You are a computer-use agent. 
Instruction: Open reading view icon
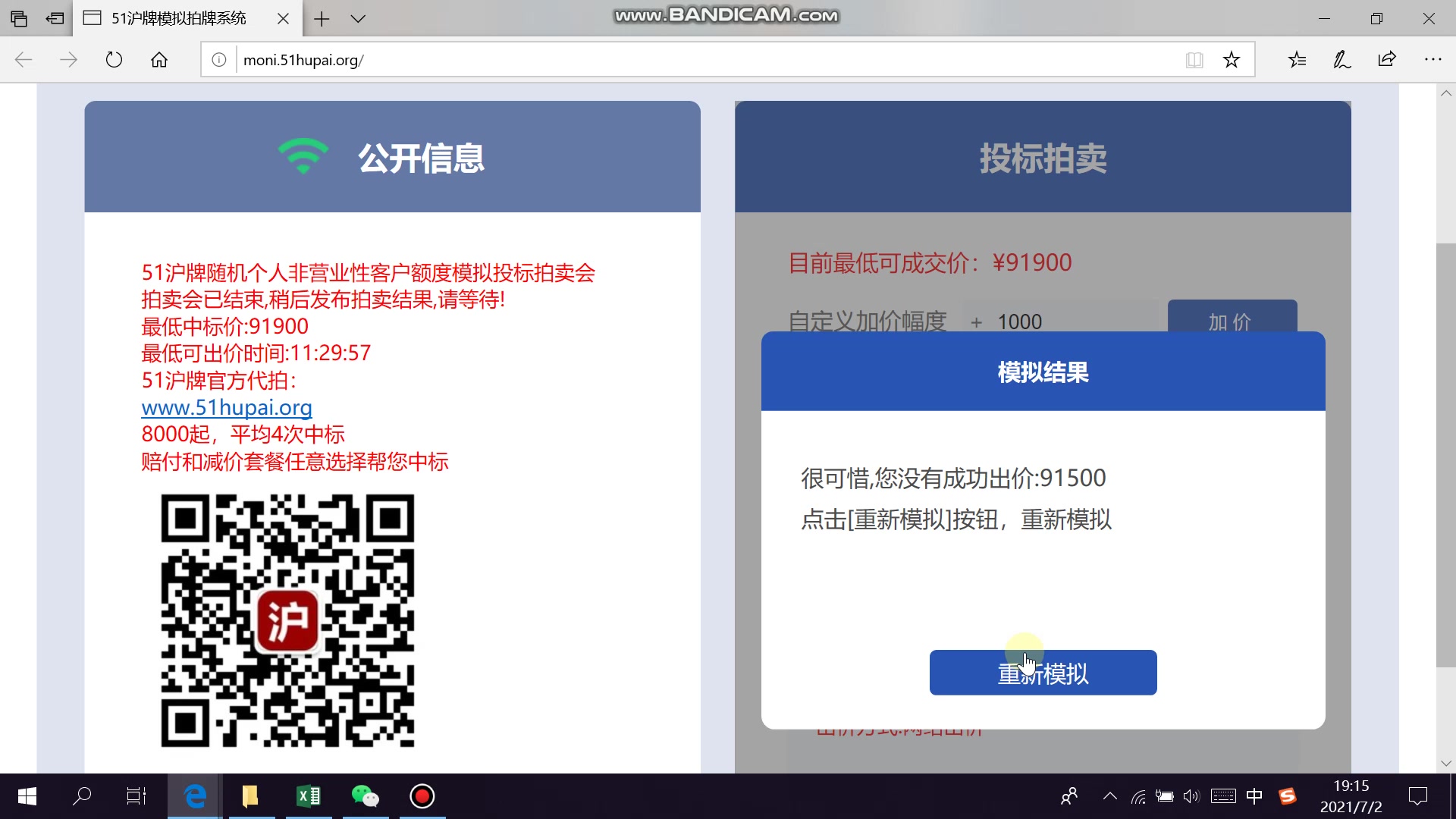pos(1194,60)
